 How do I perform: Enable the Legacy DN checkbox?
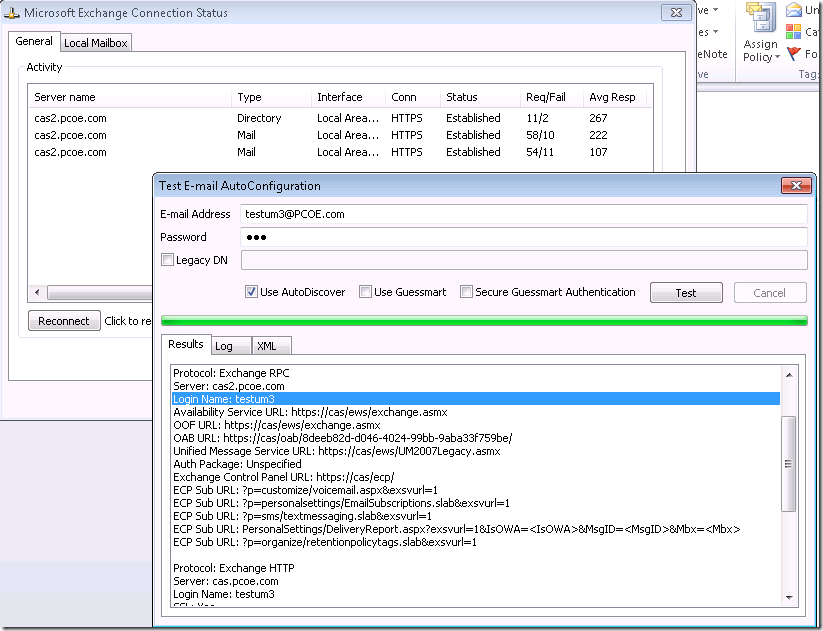coord(167,260)
